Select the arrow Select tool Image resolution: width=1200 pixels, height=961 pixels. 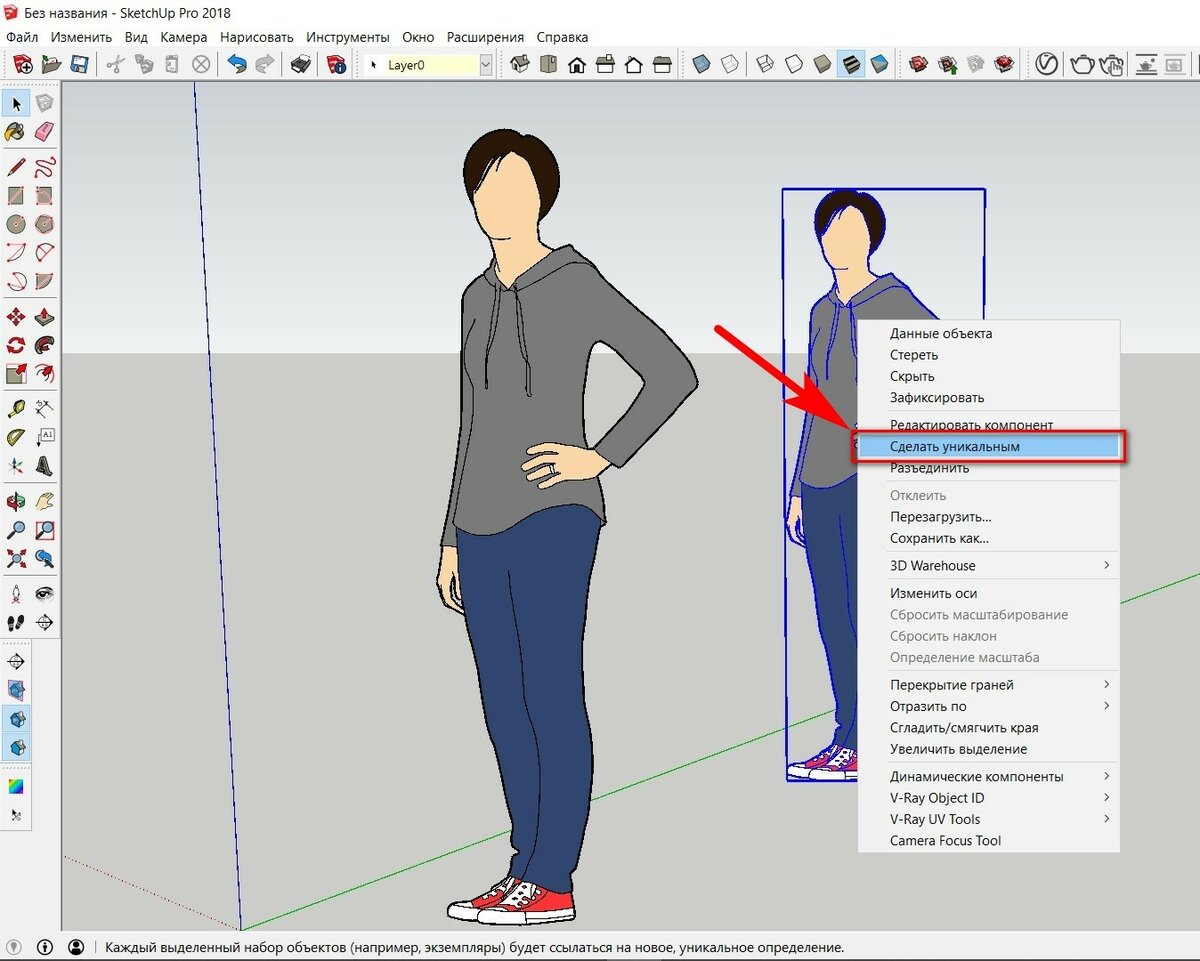coord(17,103)
